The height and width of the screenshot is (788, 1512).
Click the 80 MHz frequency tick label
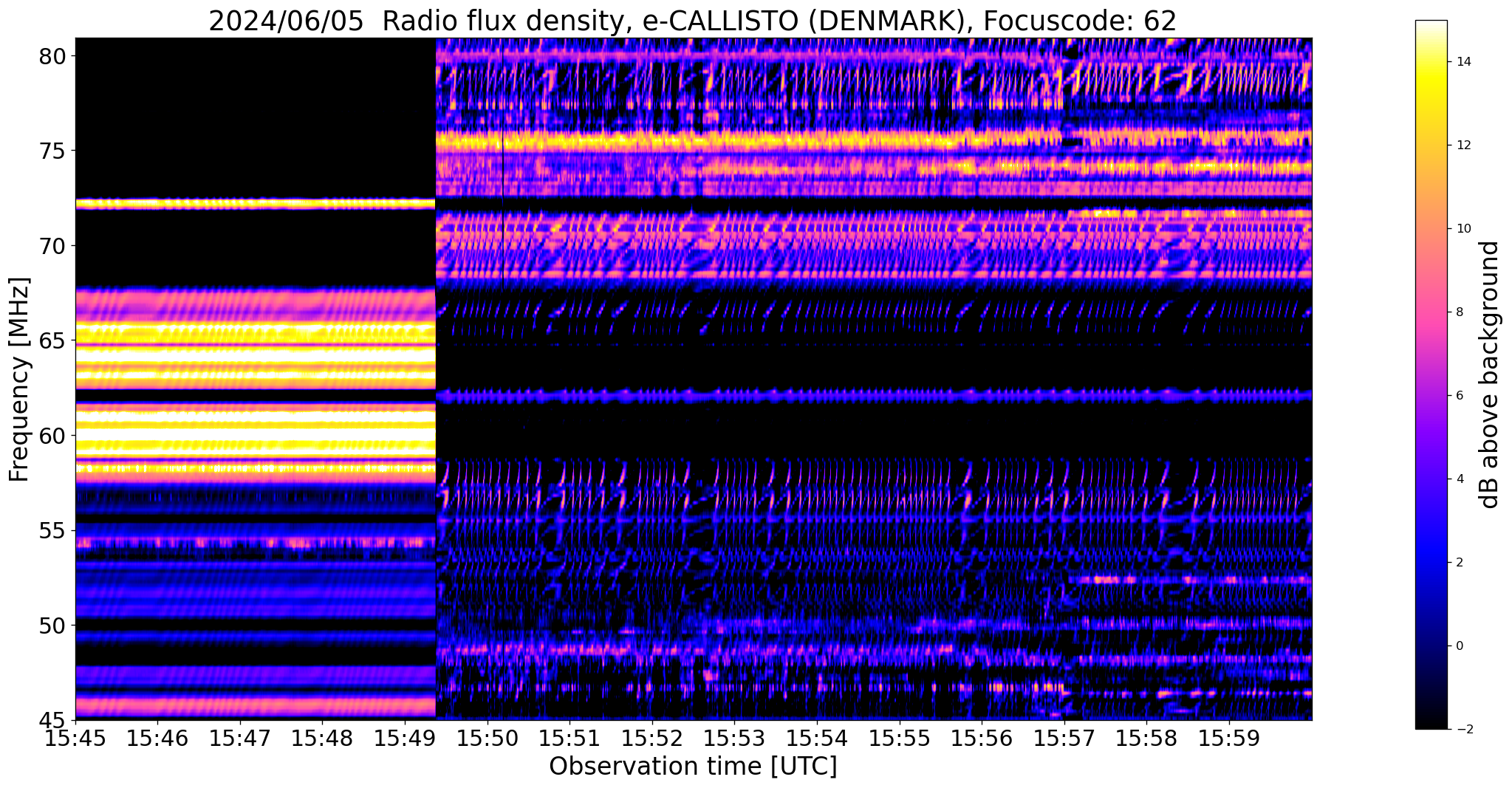[x=52, y=57]
